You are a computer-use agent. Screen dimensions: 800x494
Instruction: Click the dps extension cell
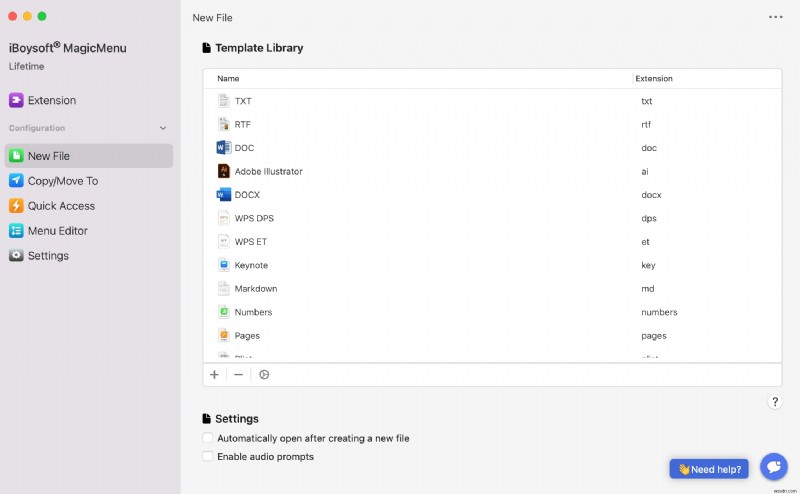(x=648, y=218)
